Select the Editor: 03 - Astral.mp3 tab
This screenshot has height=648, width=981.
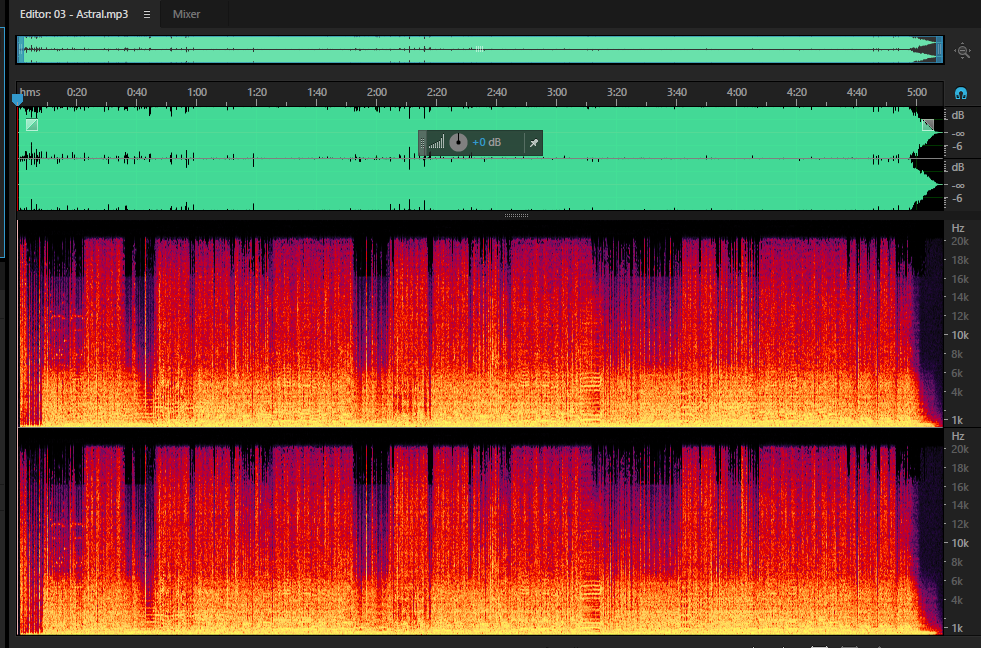click(x=74, y=14)
